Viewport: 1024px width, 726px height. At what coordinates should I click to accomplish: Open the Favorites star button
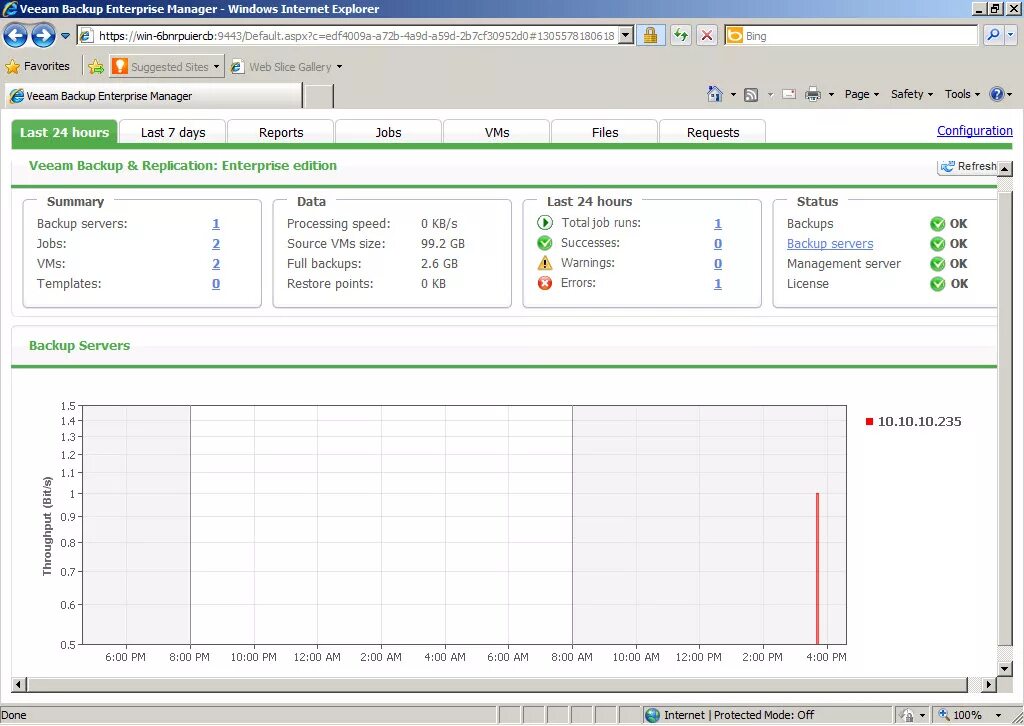coord(37,66)
